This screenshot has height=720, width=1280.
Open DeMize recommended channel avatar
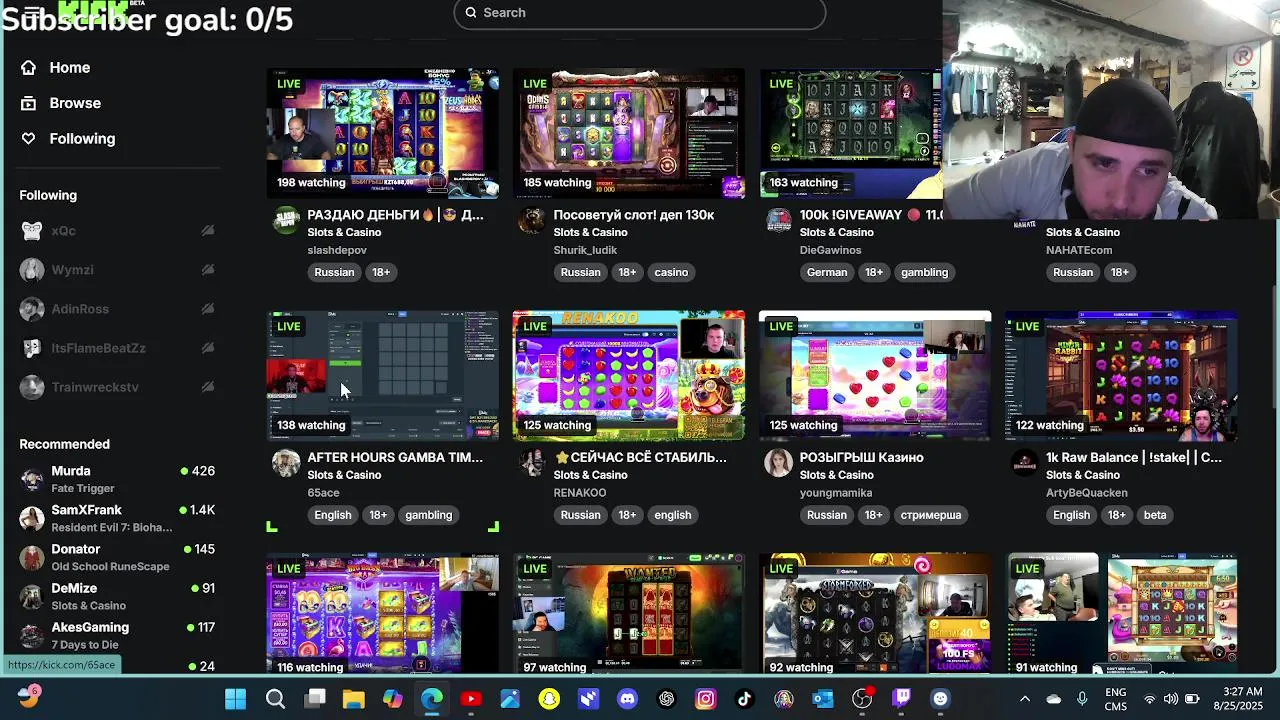(32, 596)
